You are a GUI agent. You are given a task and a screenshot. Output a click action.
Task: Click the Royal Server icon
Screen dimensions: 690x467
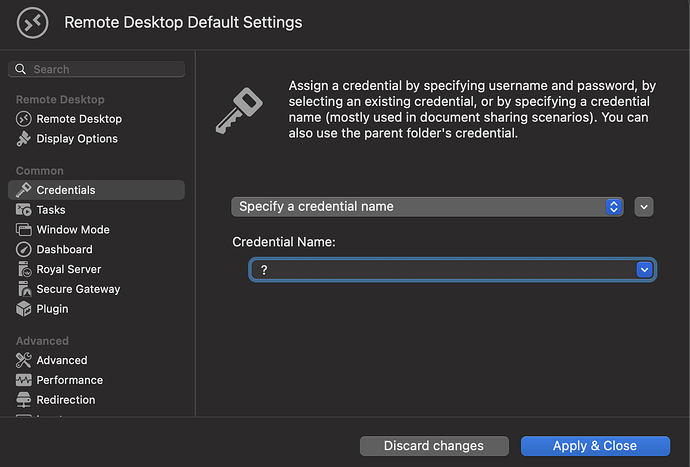click(24, 269)
